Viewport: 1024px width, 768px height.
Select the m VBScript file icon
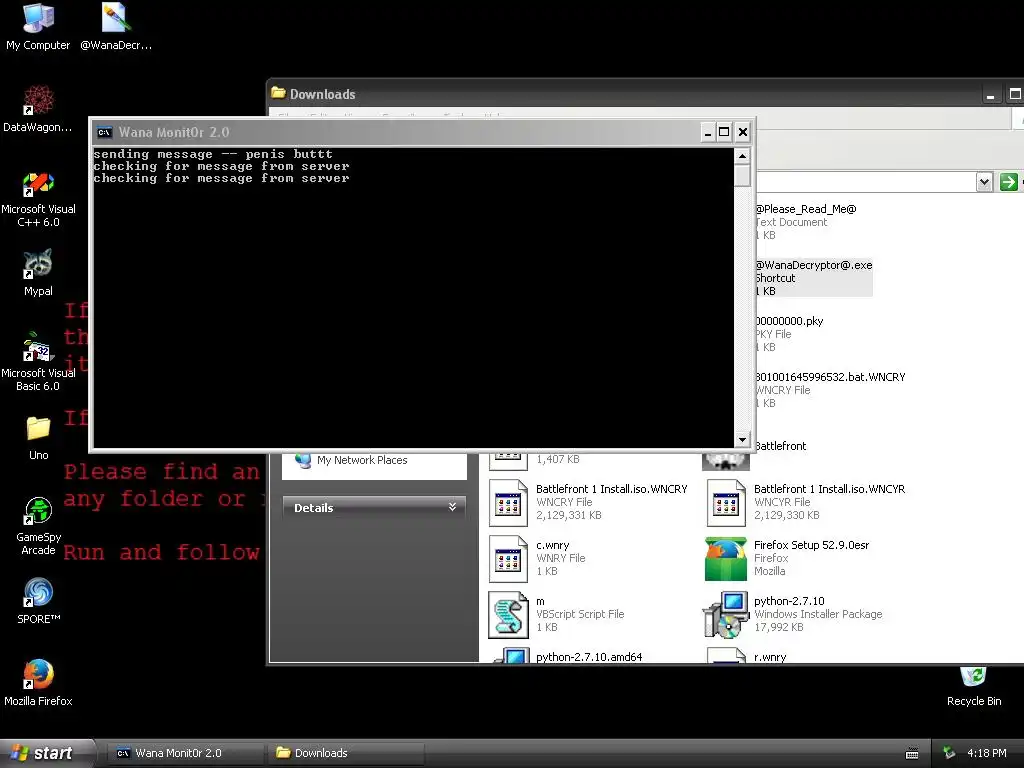508,615
